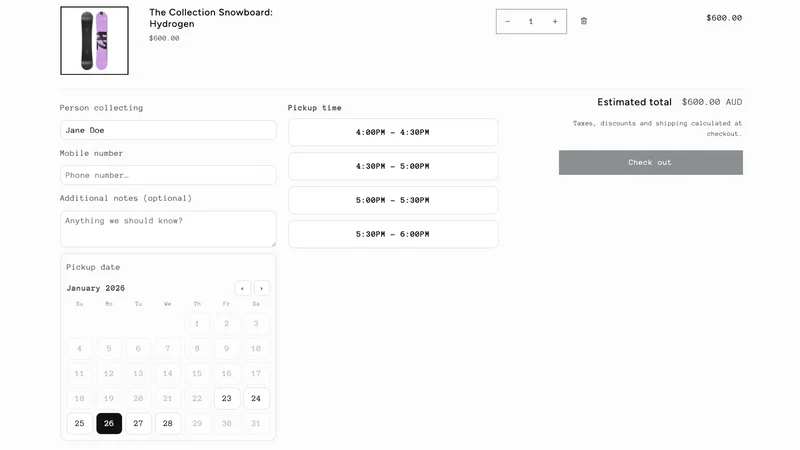Click the Pickup time heading
800x450 pixels.
click(315, 108)
